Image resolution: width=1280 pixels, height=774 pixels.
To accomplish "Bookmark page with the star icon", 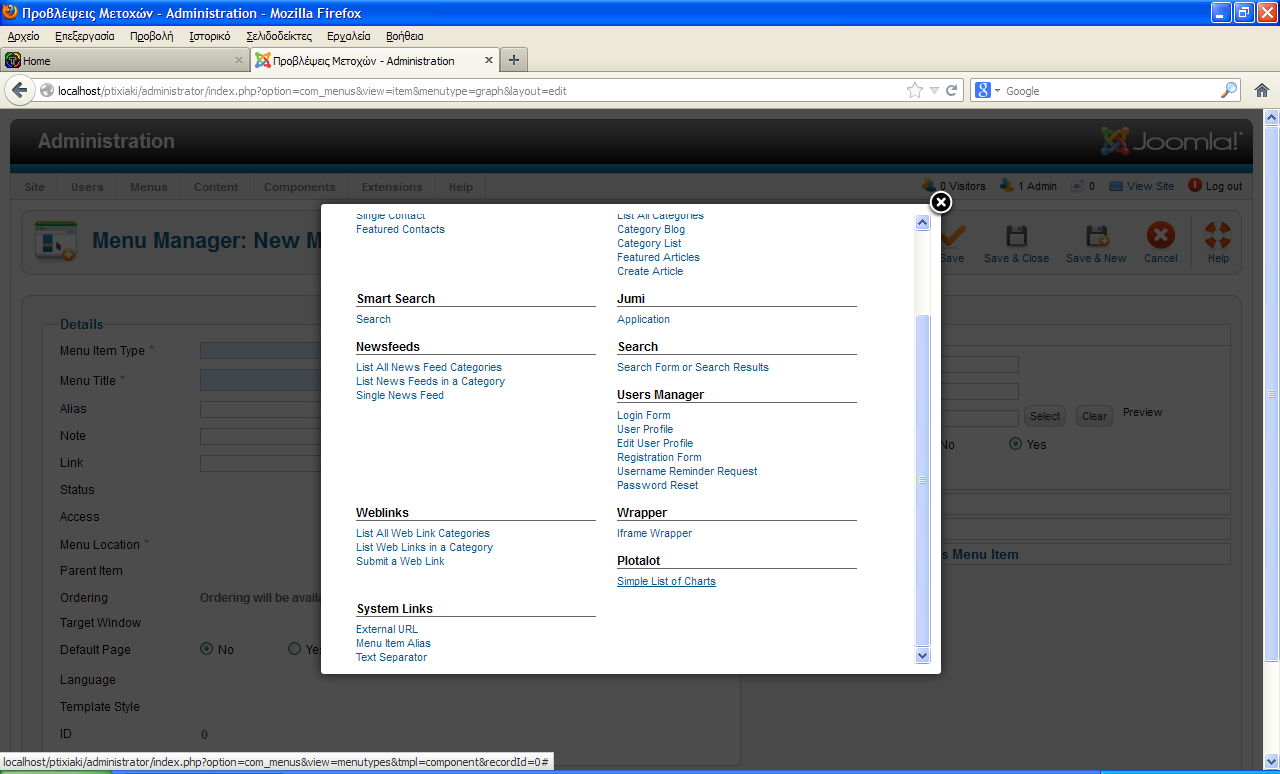I will click(915, 90).
